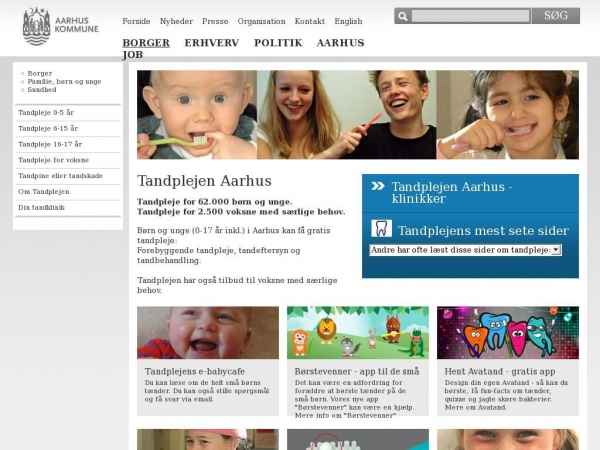Open the Forside top link
600x450 pixels.
click(x=136, y=21)
